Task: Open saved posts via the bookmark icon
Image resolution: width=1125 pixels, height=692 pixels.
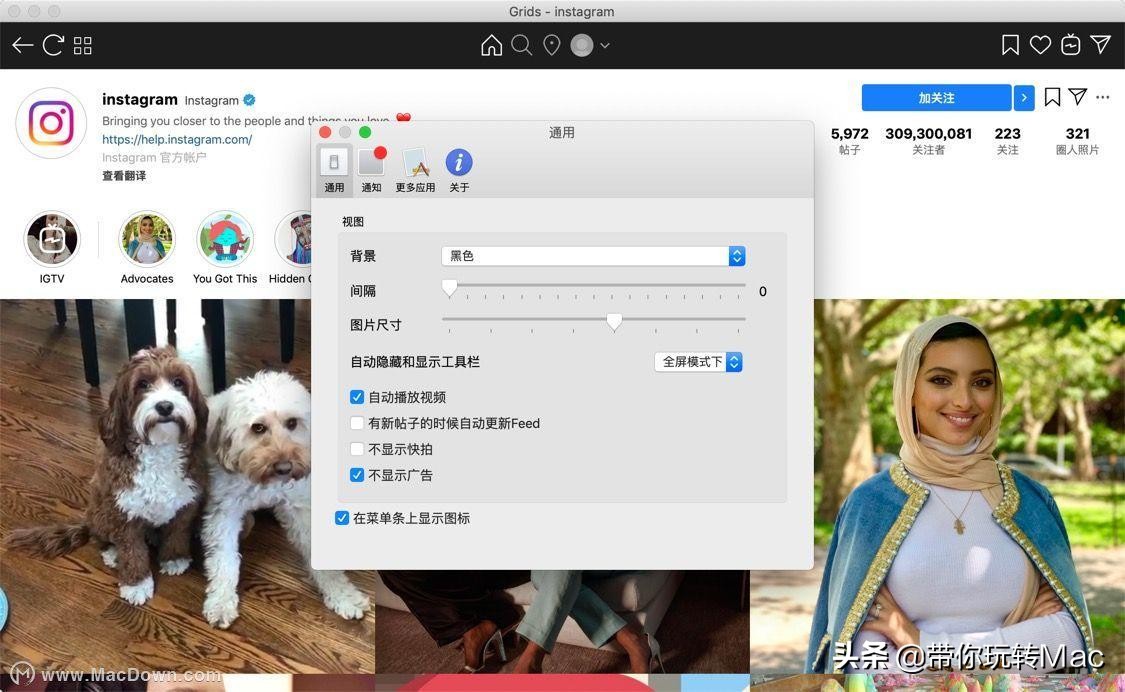Action: [x=1010, y=44]
